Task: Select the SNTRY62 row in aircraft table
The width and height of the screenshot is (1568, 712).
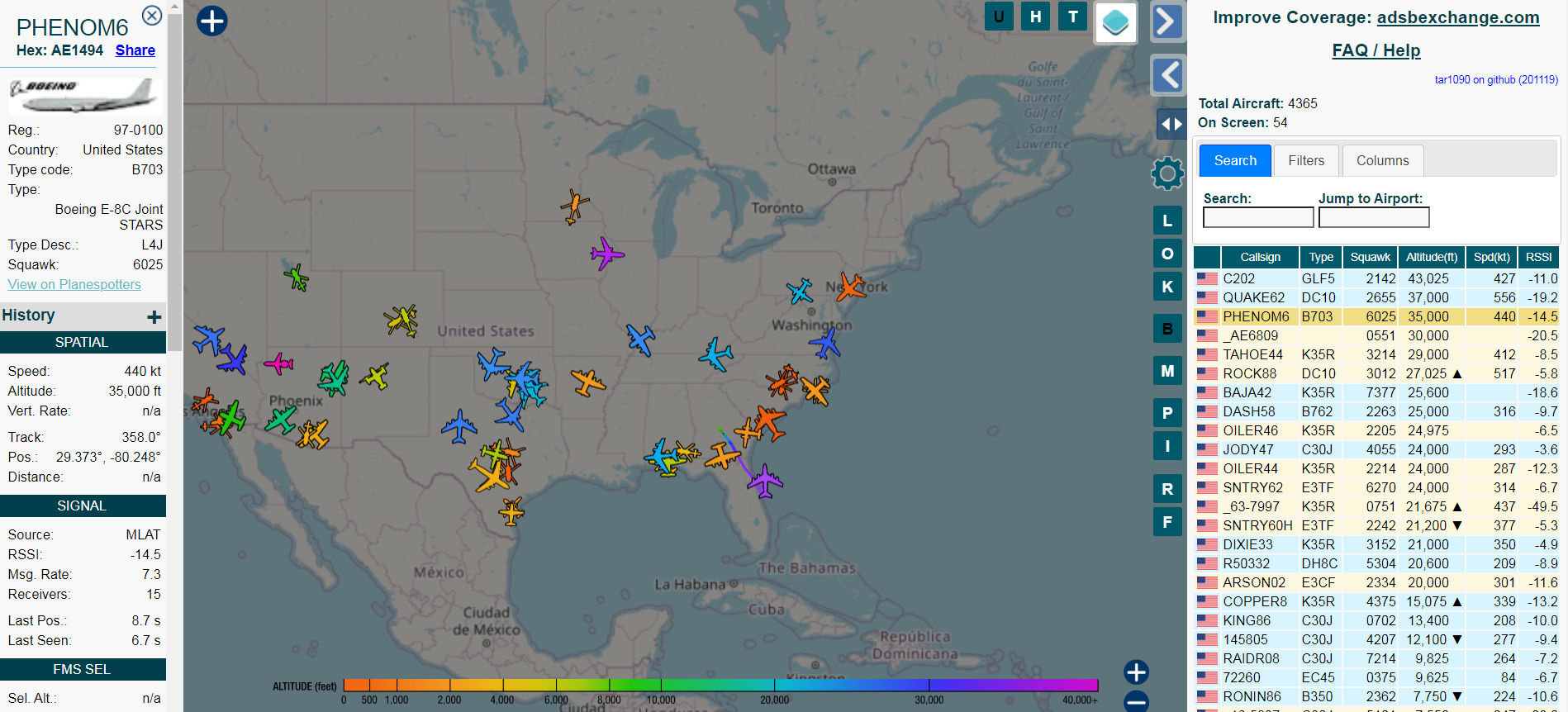Action: point(1376,488)
